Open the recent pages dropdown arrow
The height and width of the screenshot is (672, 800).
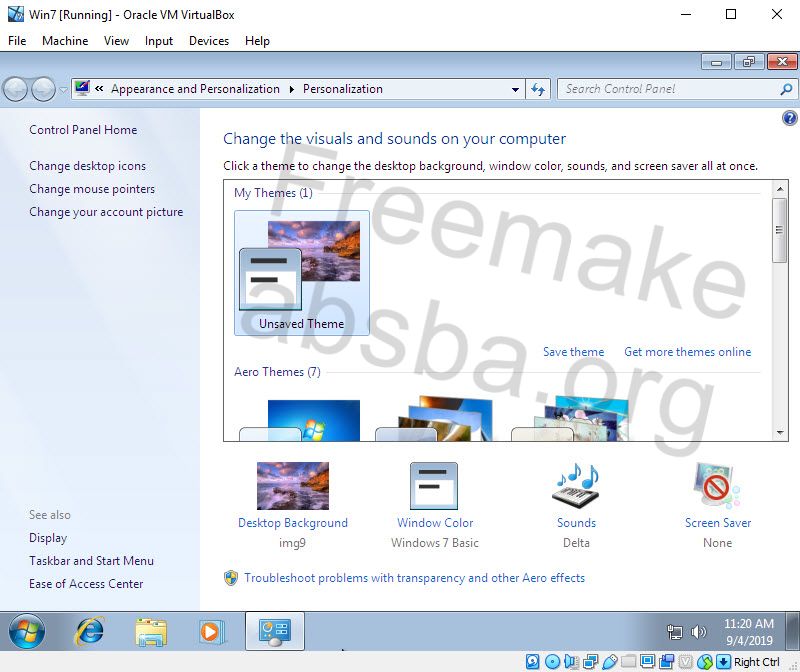tap(63, 90)
